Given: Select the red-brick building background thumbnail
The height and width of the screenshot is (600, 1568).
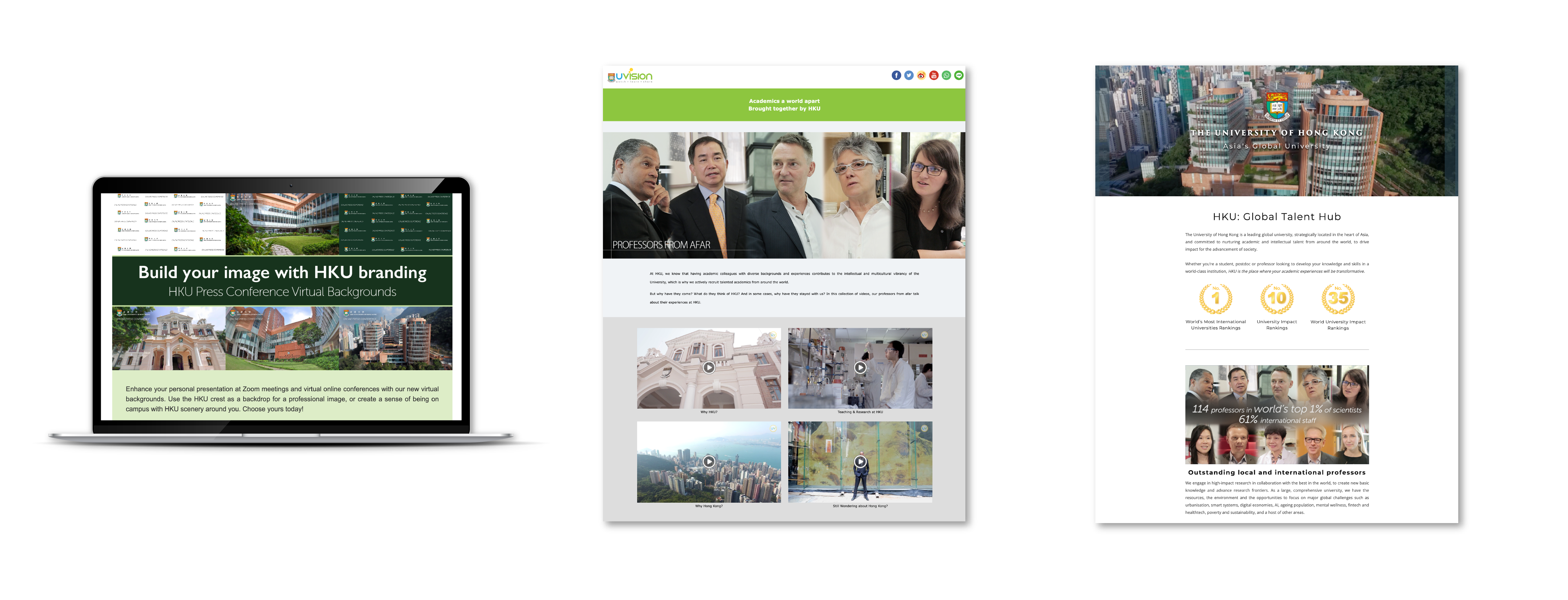Looking at the screenshot, I should click(282, 338).
